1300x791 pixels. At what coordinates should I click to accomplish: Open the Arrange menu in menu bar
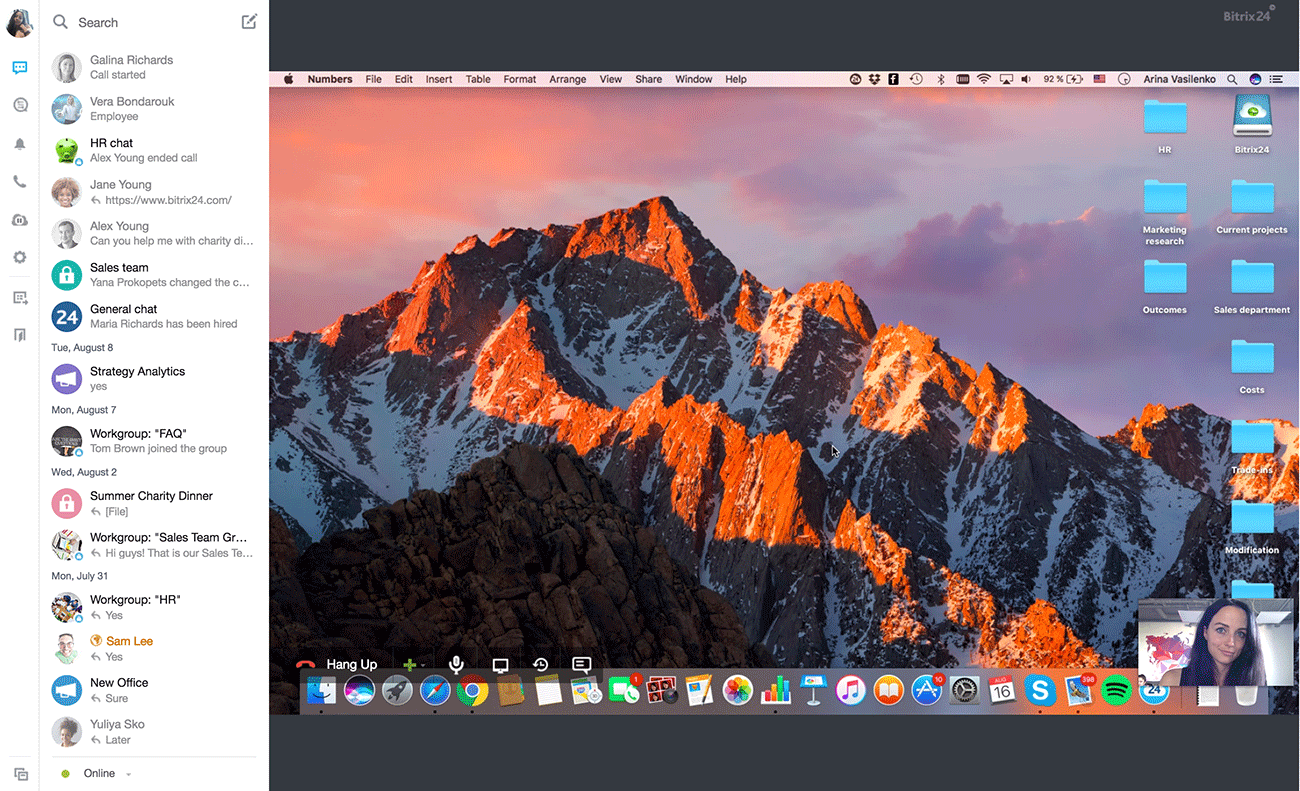pos(567,79)
